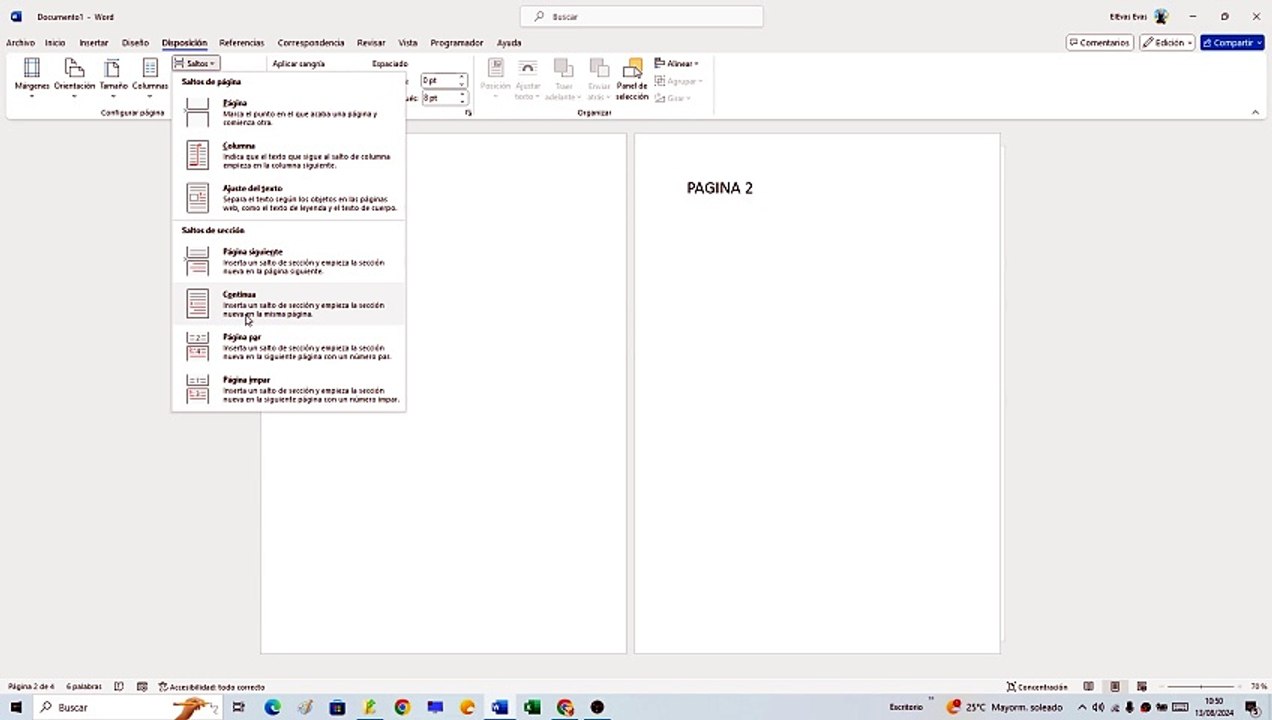Adjust the zoom slider in status bar

point(1200,687)
